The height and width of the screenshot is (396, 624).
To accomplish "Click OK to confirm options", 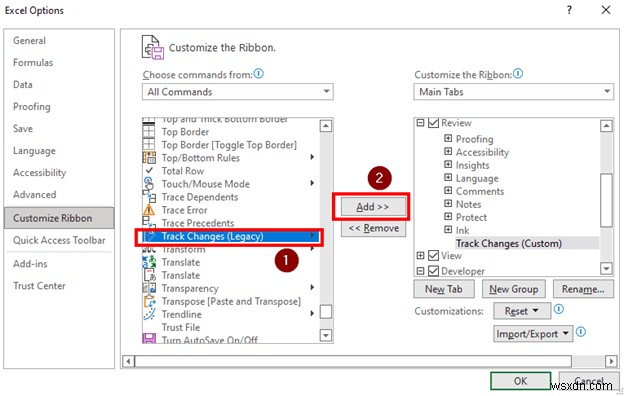I will tap(521, 381).
